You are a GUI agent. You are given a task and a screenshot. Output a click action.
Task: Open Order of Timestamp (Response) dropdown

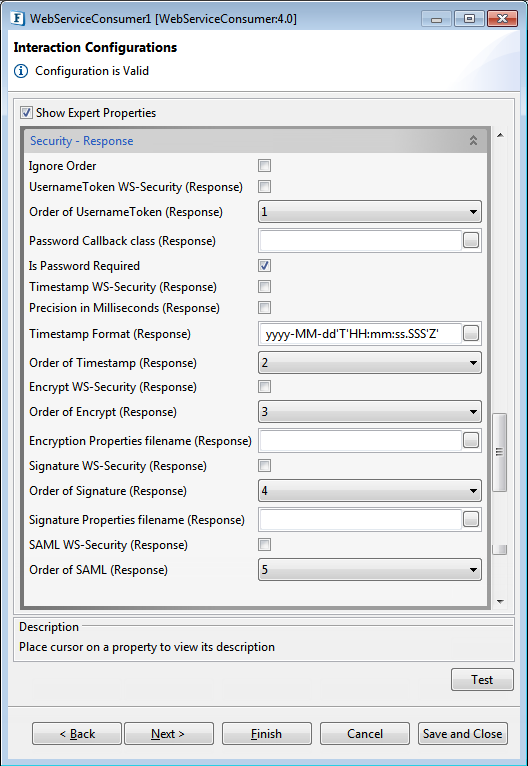[370, 363]
